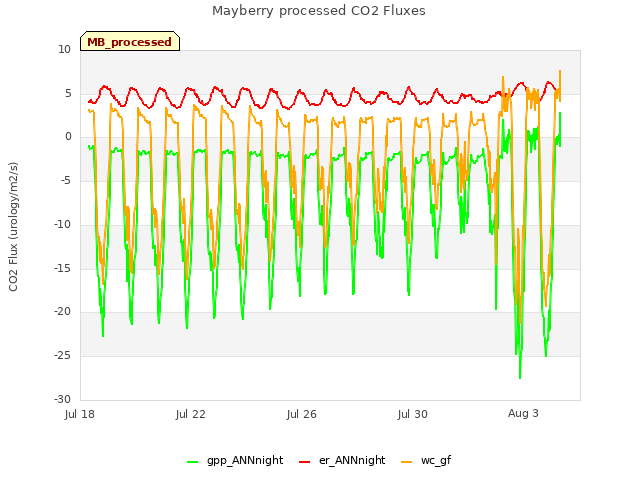Click chart title Mayberry processed CO2 Fluxes
The image size is (640, 480).
(x=319, y=11)
